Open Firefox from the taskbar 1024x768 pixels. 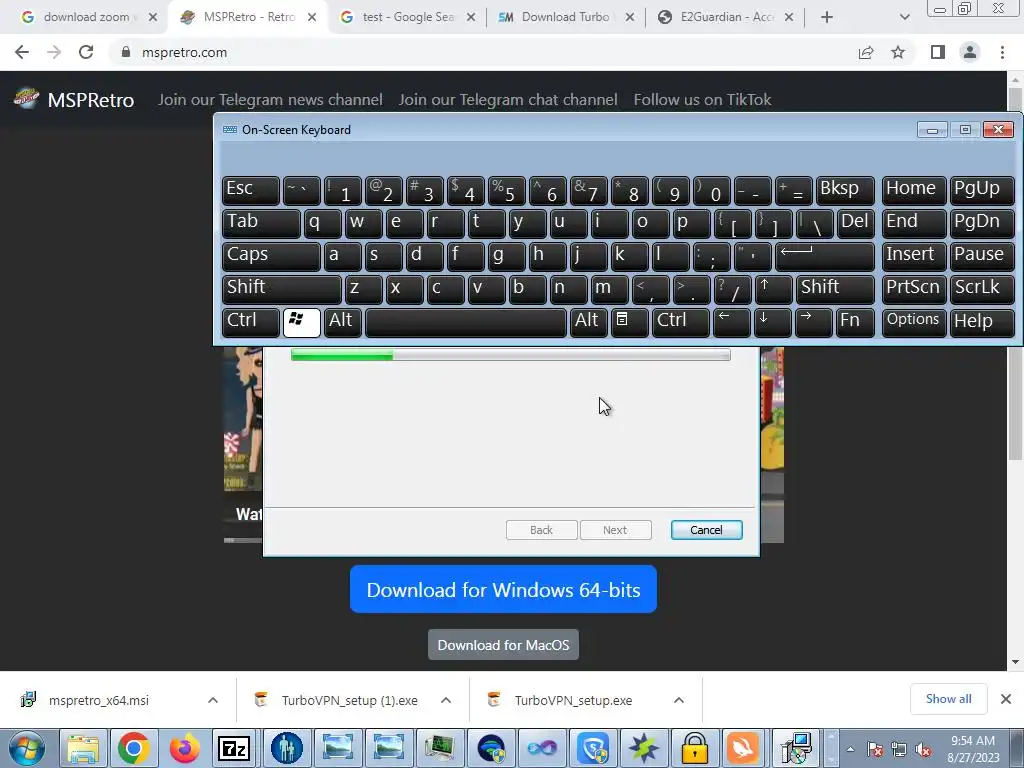[185, 748]
